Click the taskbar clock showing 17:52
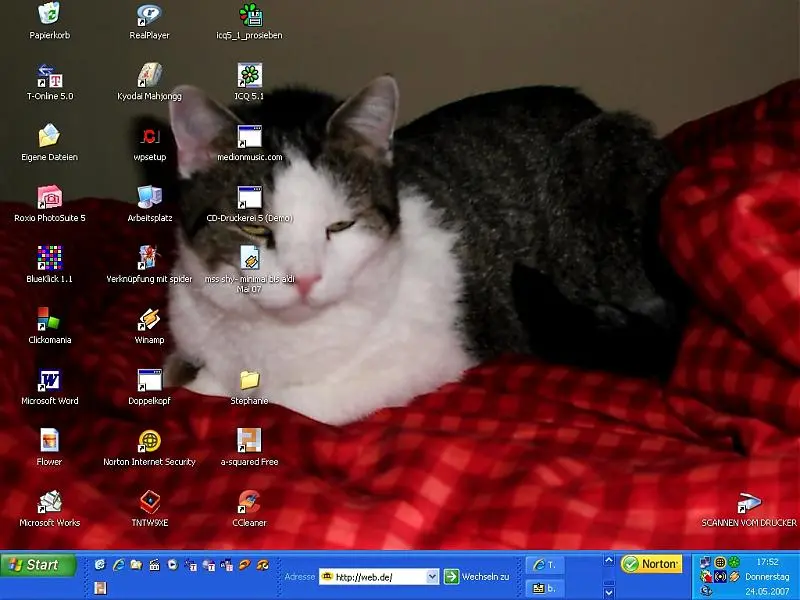The height and width of the screenshot is (600, 800). tap(767, 562)
